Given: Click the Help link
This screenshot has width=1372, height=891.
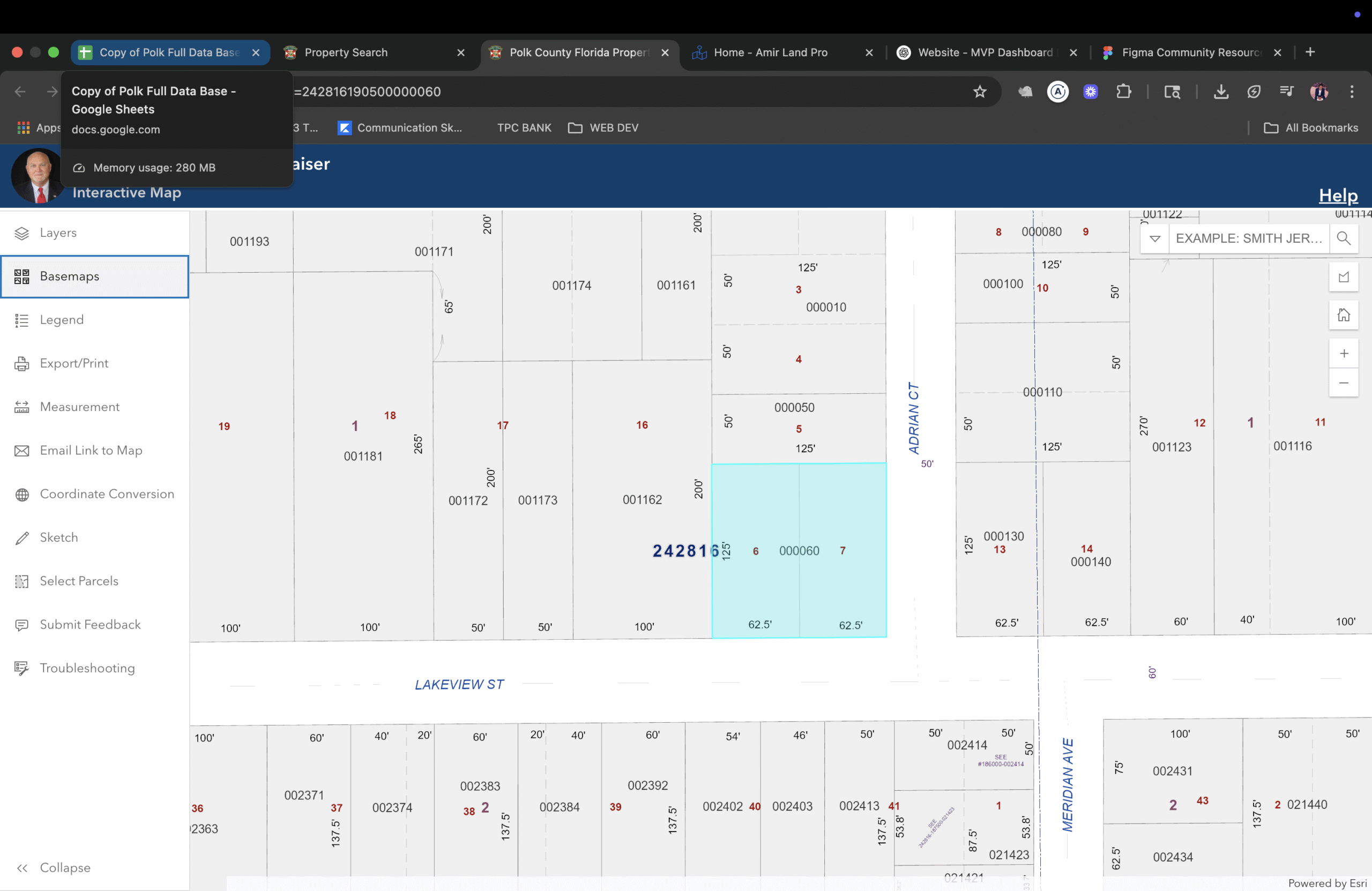Looking at the screenshot, I should tap(1338, 196).
